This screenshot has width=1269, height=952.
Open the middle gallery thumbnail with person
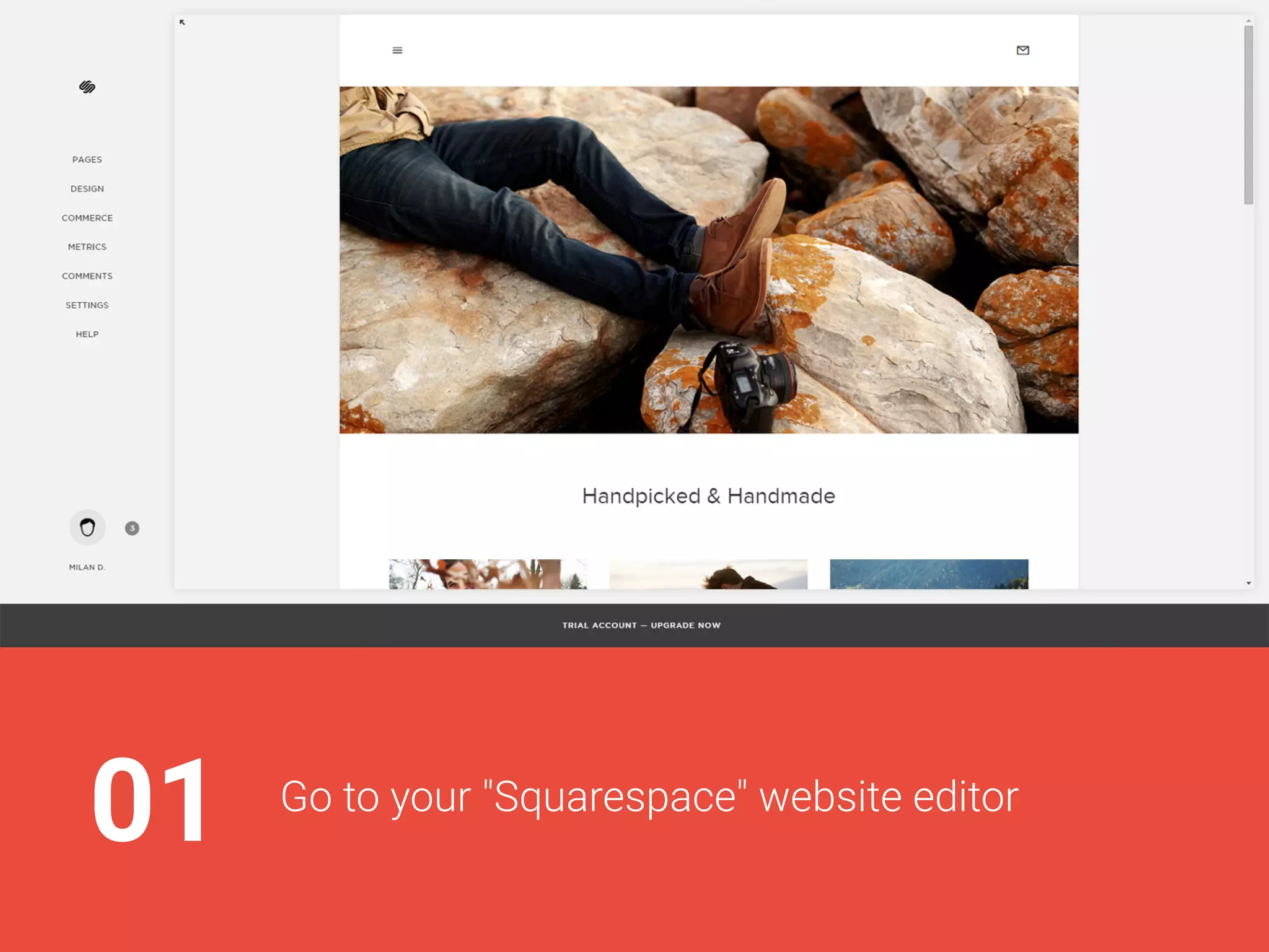(708, 574)
